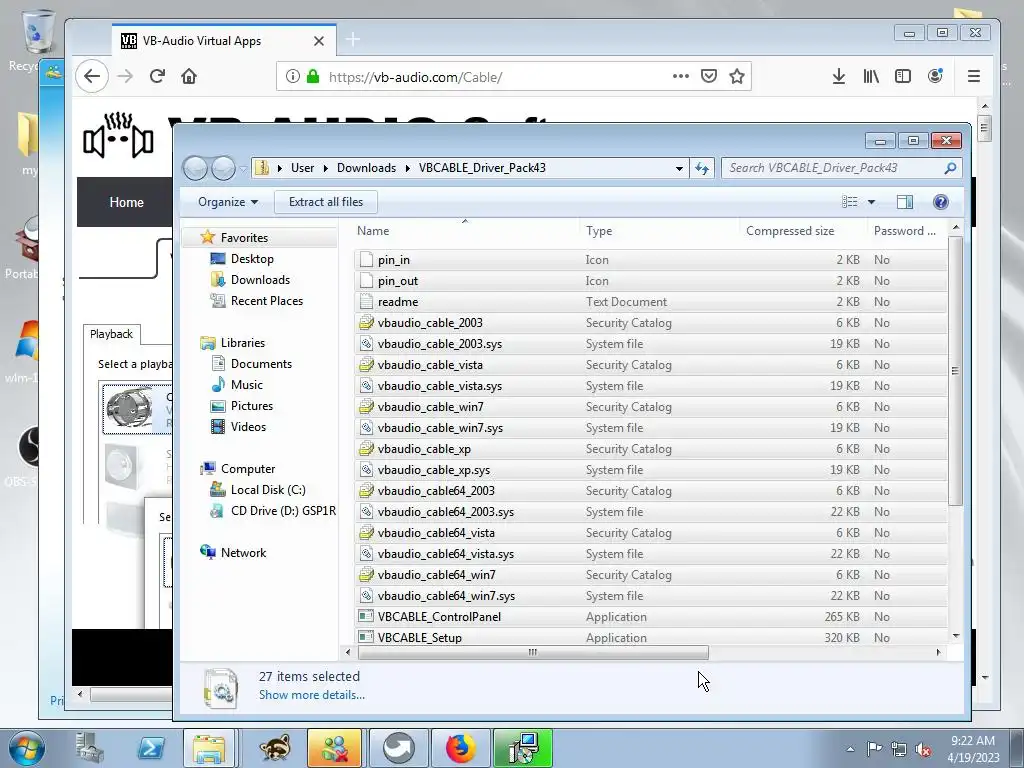Sort by Type column header
Screen dimensions: 1024x768
click(x=599, y=231)
